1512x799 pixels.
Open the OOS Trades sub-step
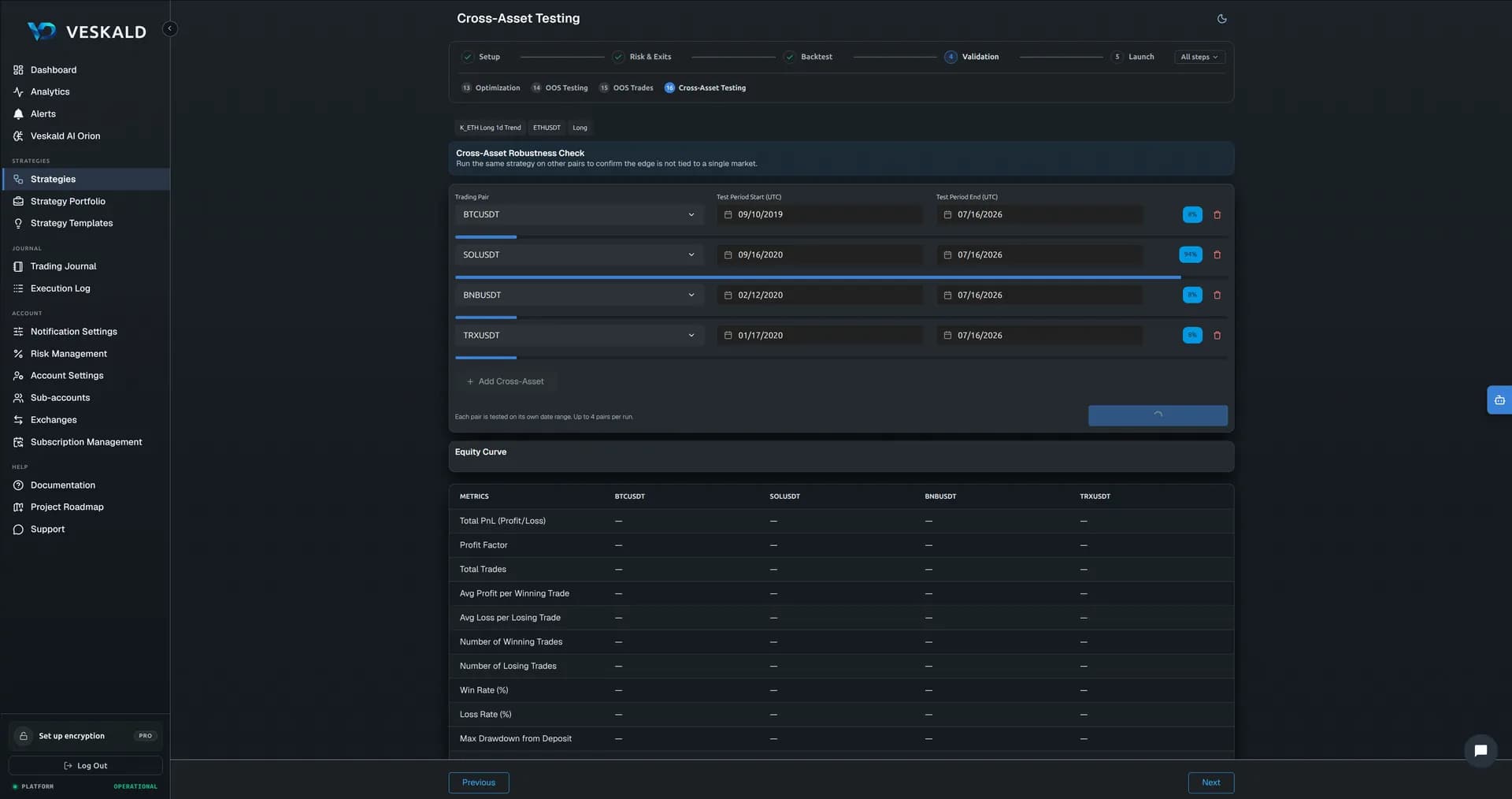pos(626,87)
